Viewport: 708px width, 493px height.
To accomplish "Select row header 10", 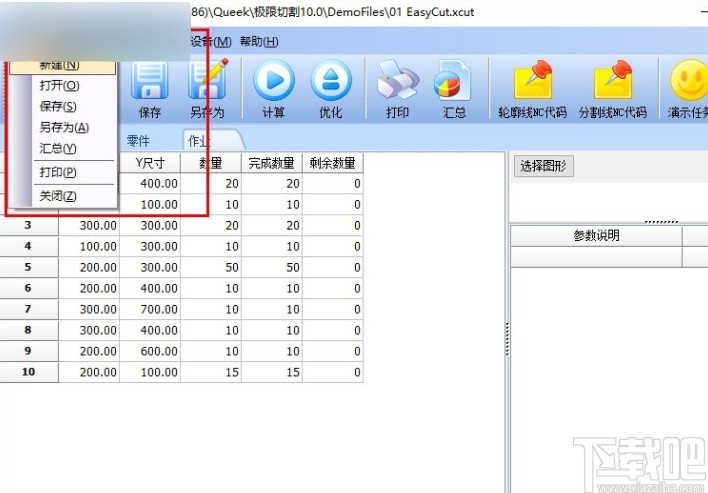I will (x=28, y=372).
